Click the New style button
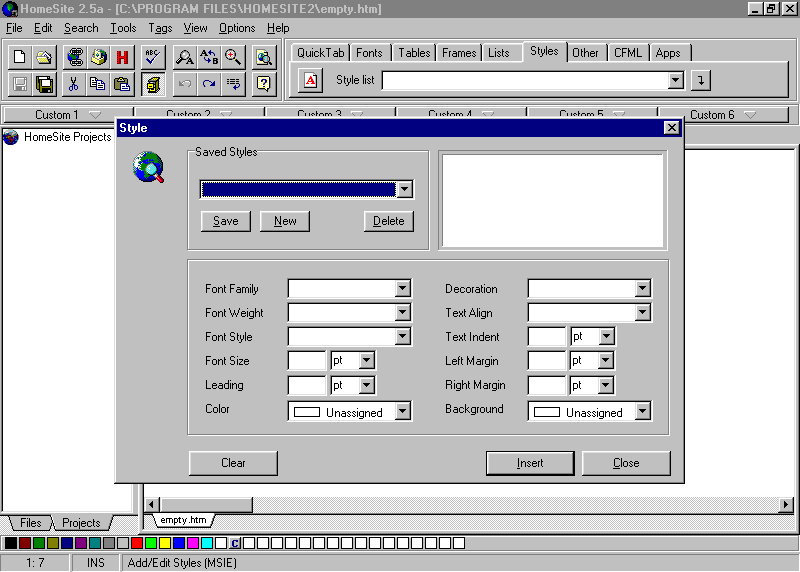The image size is (800, 572). (x=285, y=221)
